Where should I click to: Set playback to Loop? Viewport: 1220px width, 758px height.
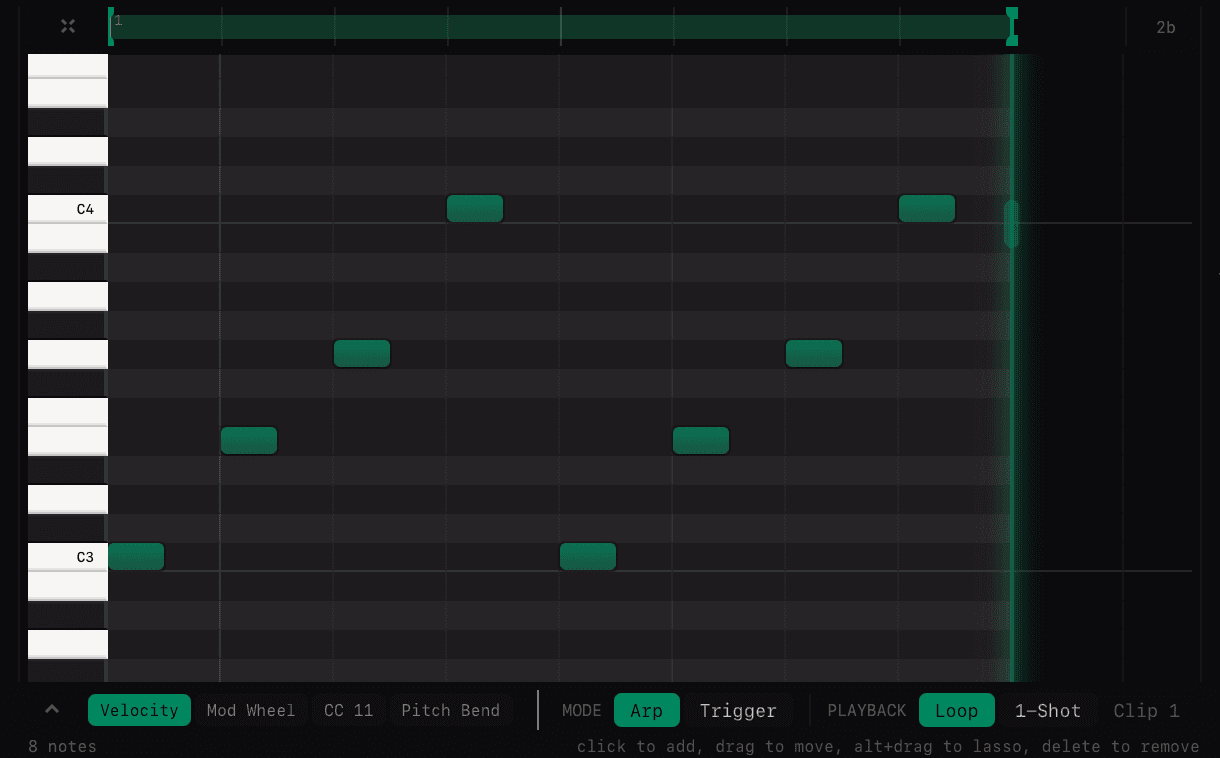click(956, 710)
